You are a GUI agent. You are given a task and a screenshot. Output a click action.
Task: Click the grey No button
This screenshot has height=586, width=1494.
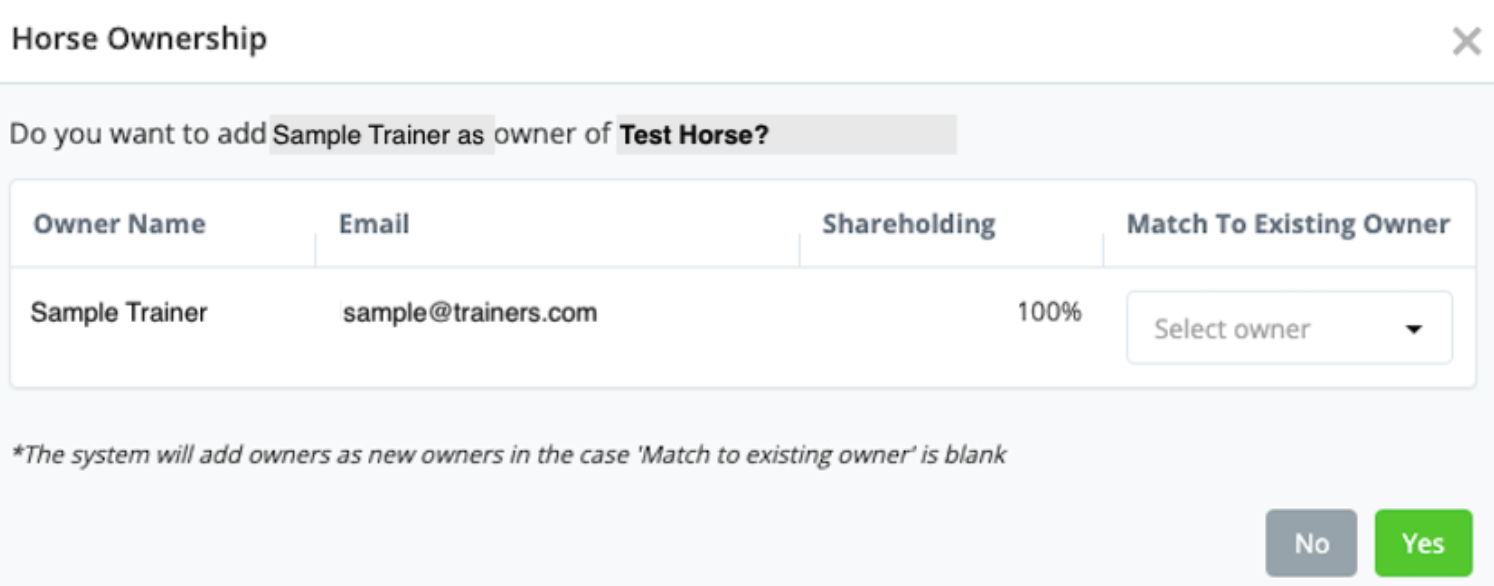pos(1310,543)
